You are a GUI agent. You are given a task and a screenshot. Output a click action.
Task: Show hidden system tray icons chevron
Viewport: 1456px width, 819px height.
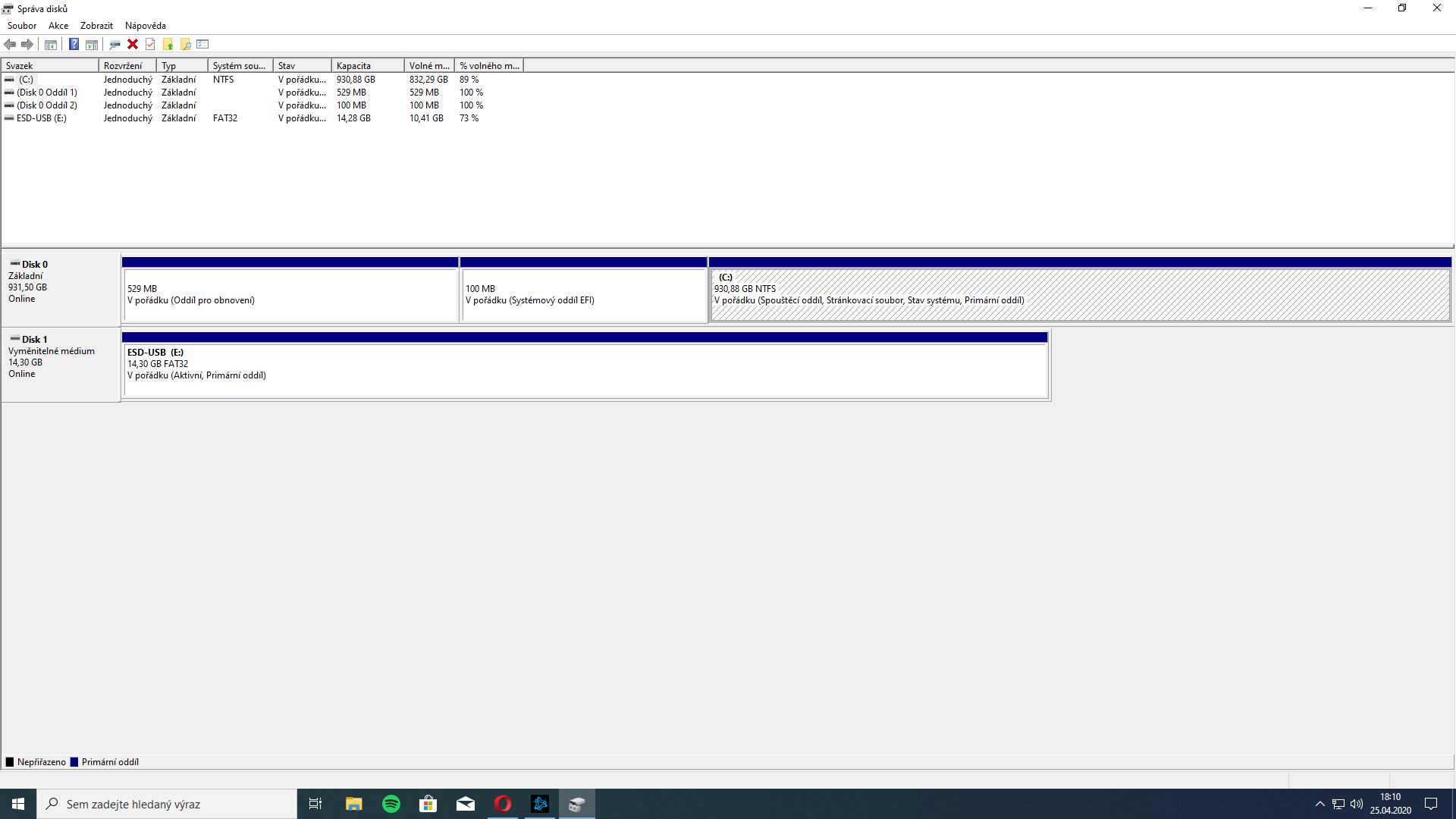1319,804
